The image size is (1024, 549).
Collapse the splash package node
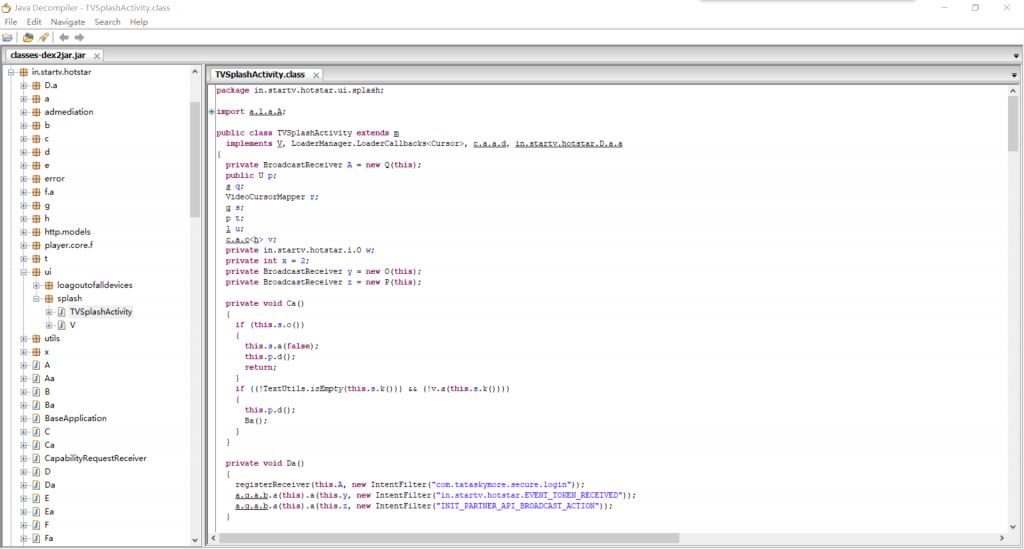36,298
